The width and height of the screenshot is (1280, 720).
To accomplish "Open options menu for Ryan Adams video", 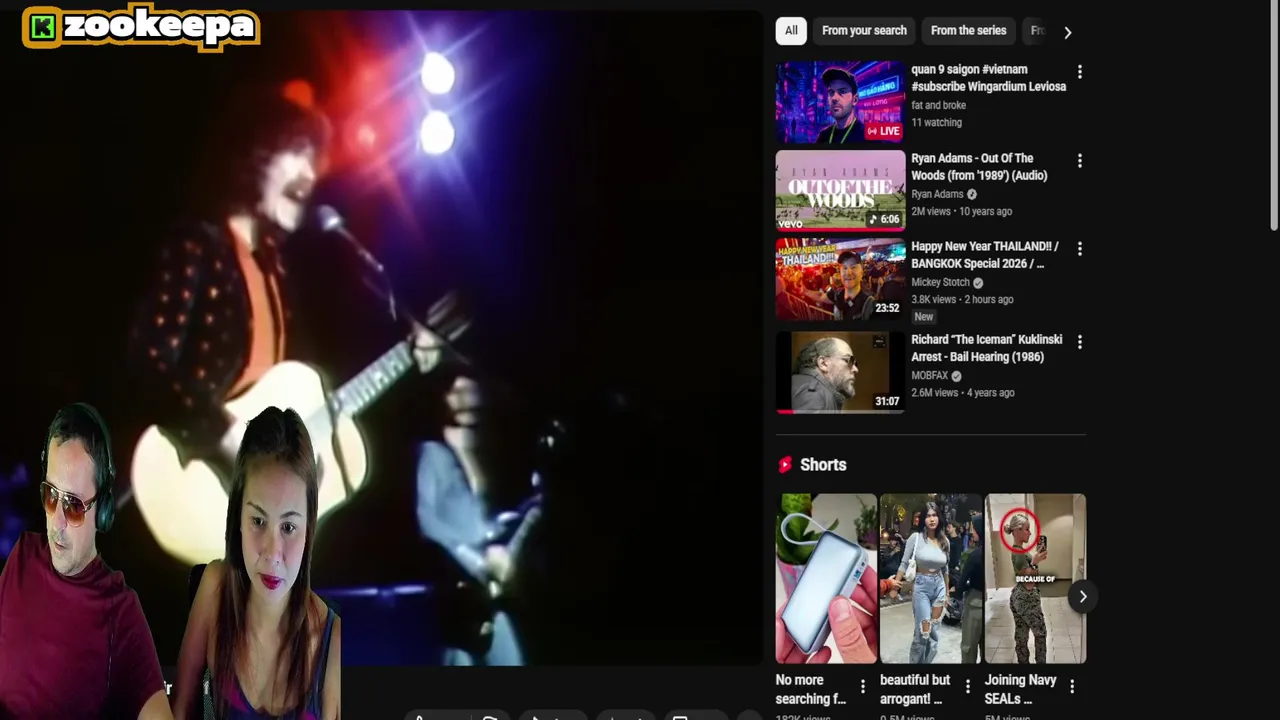I will coord(1079,160).
